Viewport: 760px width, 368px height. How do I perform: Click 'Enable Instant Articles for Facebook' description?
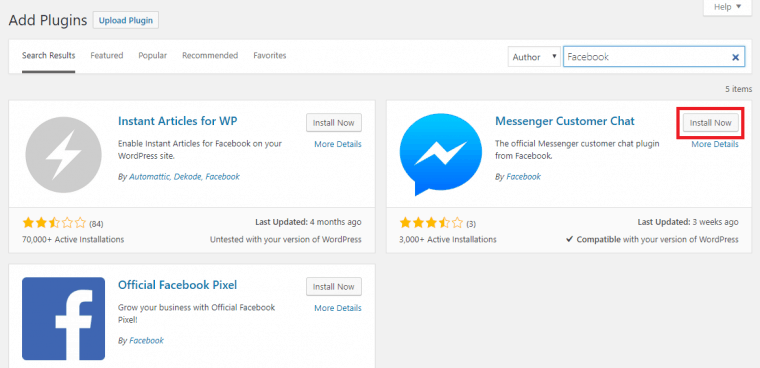click(x=200, y=150)
